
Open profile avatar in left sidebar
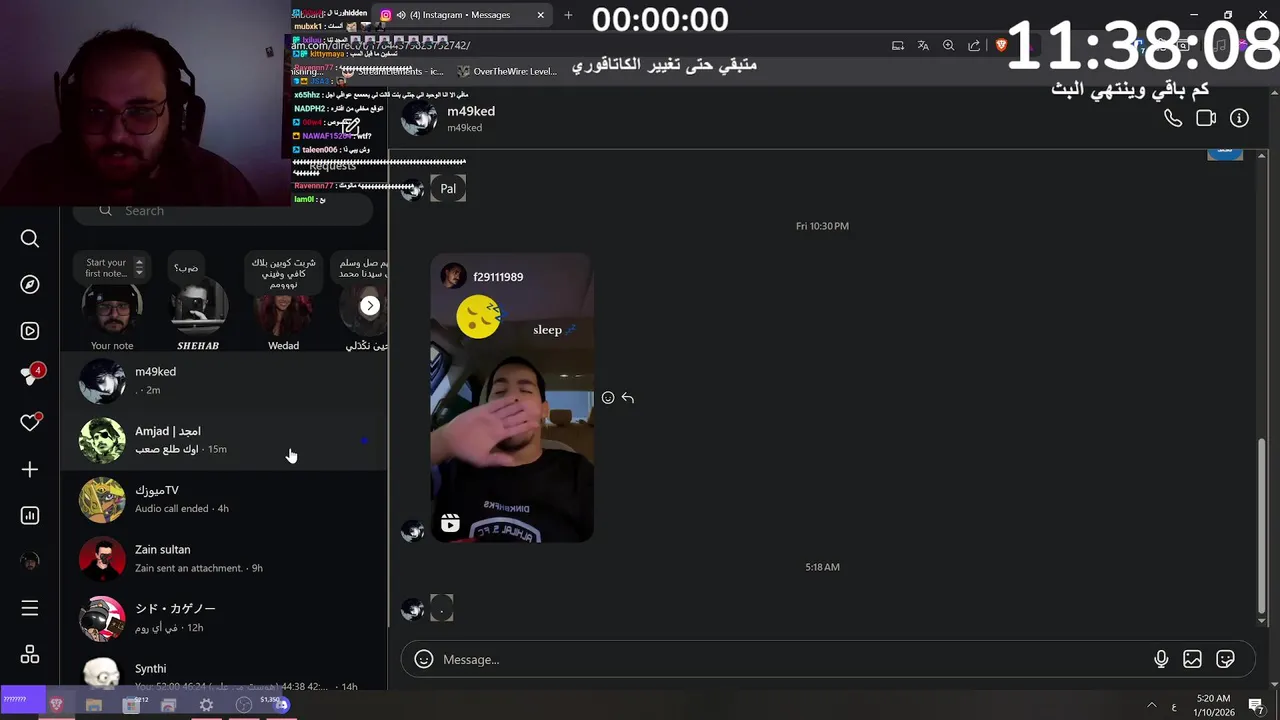[x=30, y=562]
